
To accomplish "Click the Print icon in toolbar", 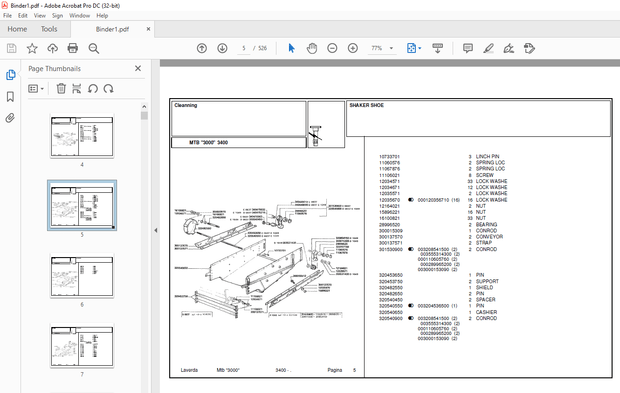I will click(73, 49).
